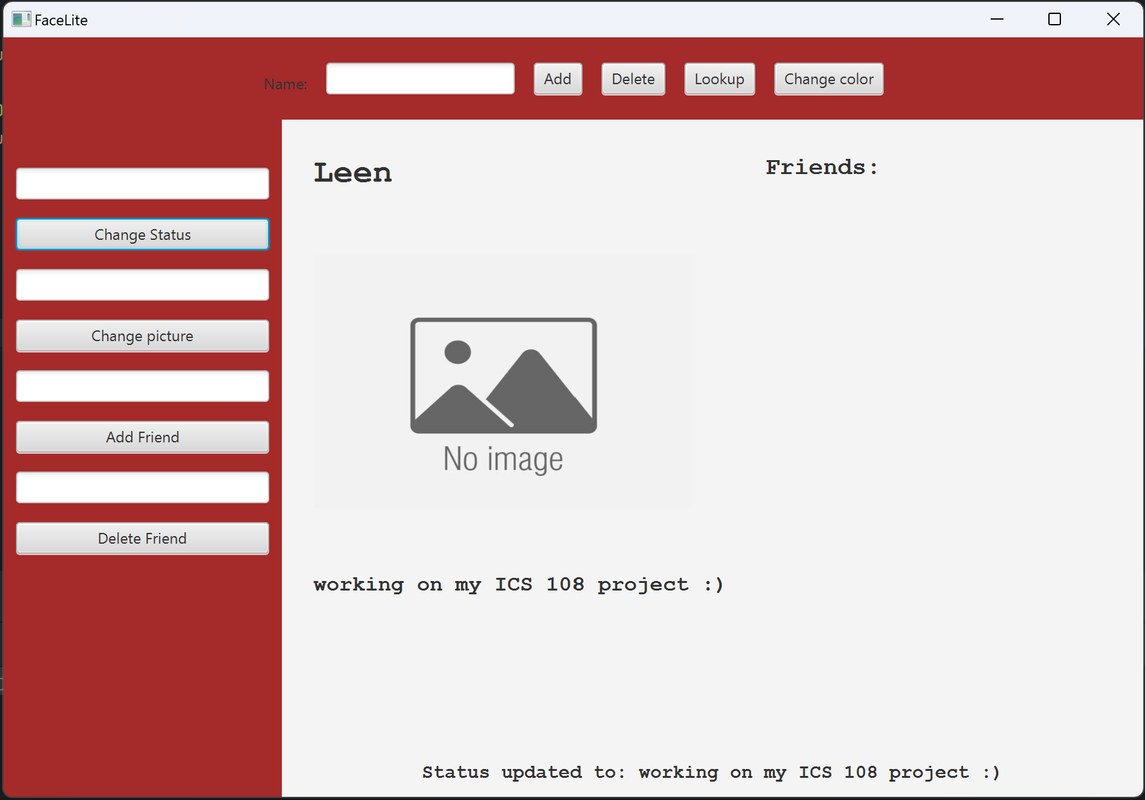Image resolution: width=1146 pixels, height=800 pixels.
Task: Click the Add Friend button
Action: pos(143,437)
